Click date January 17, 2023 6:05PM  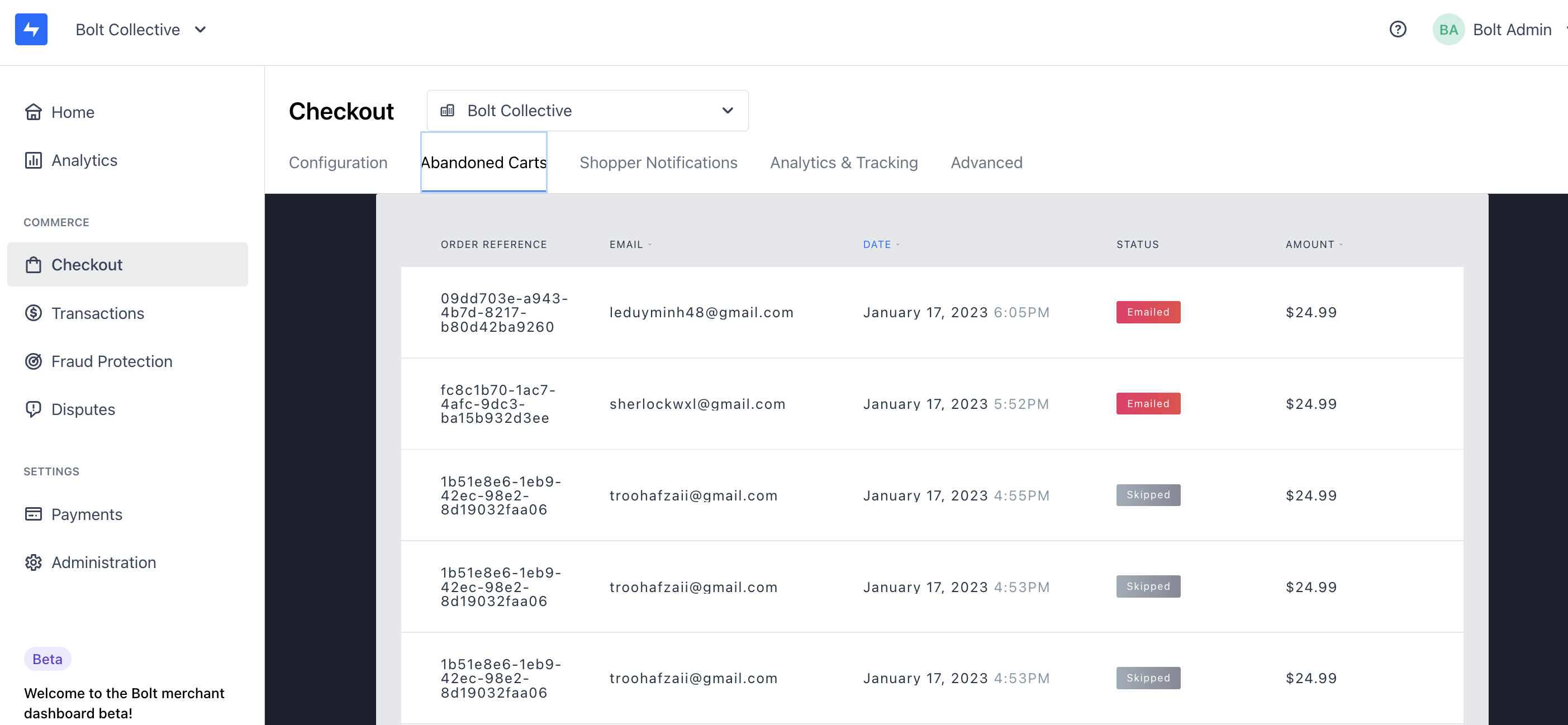956,313
